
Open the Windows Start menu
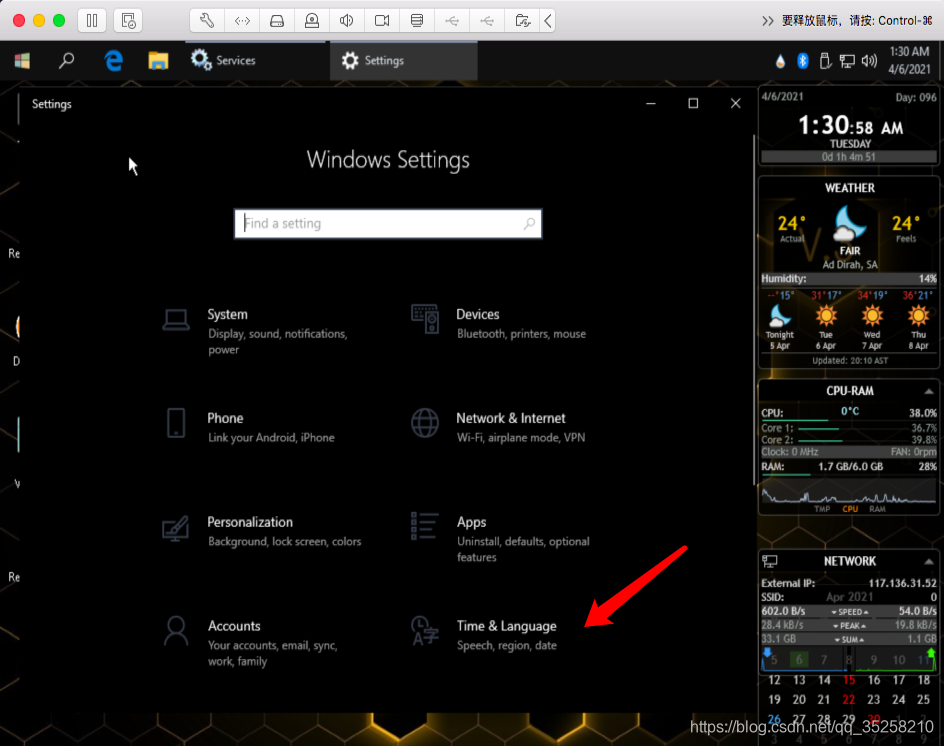(x=22, y=60)
